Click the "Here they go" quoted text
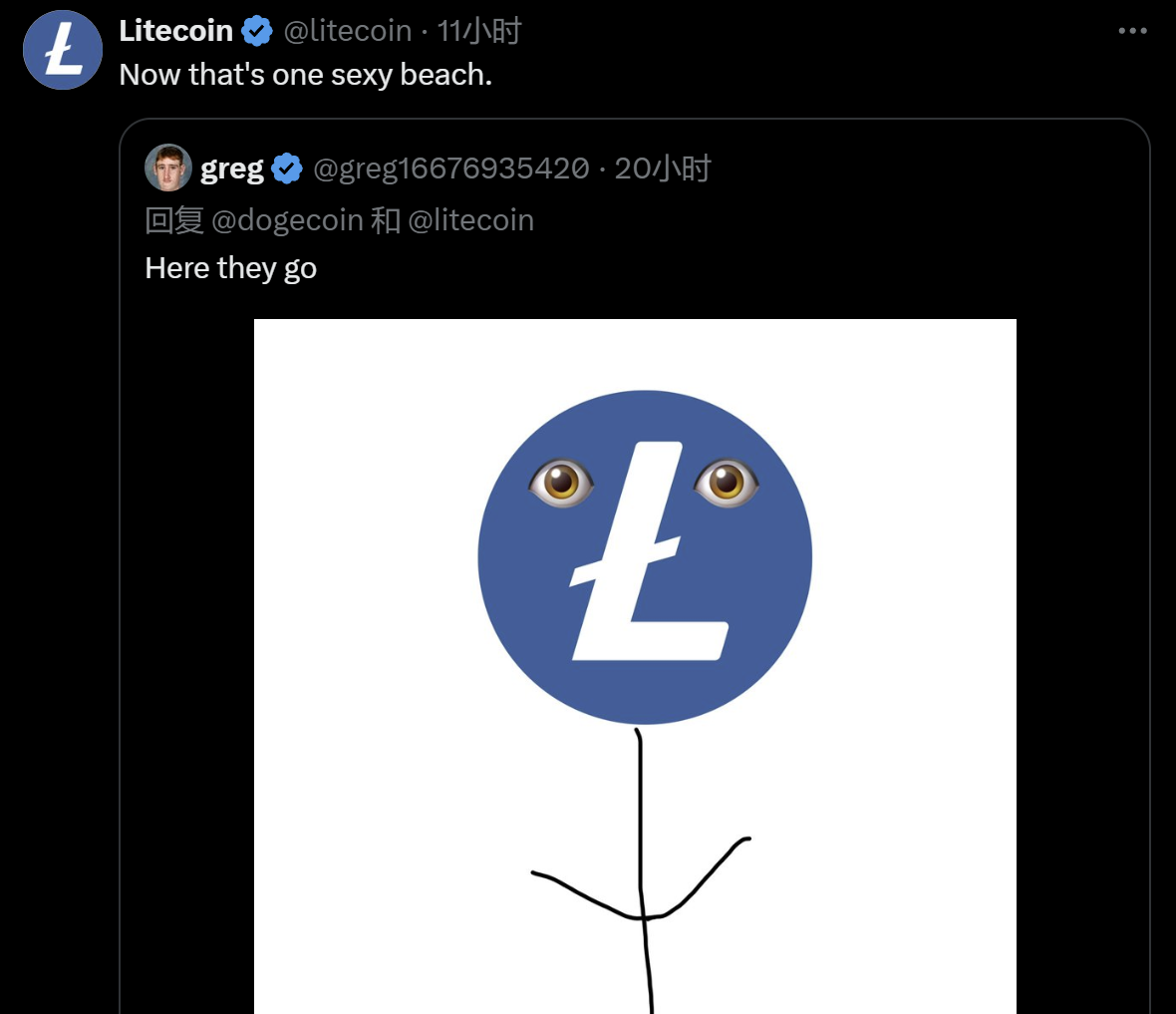The height and width of the screenshot is (1014, 1176). pos(230,268)
